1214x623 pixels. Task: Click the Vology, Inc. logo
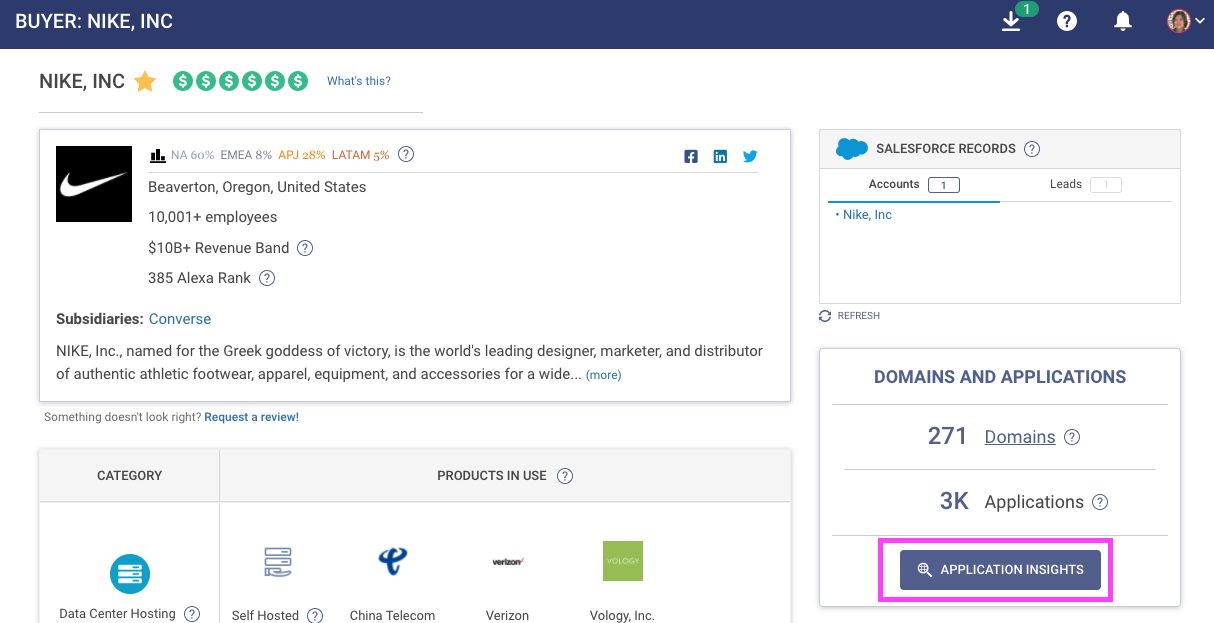(623, 561)
